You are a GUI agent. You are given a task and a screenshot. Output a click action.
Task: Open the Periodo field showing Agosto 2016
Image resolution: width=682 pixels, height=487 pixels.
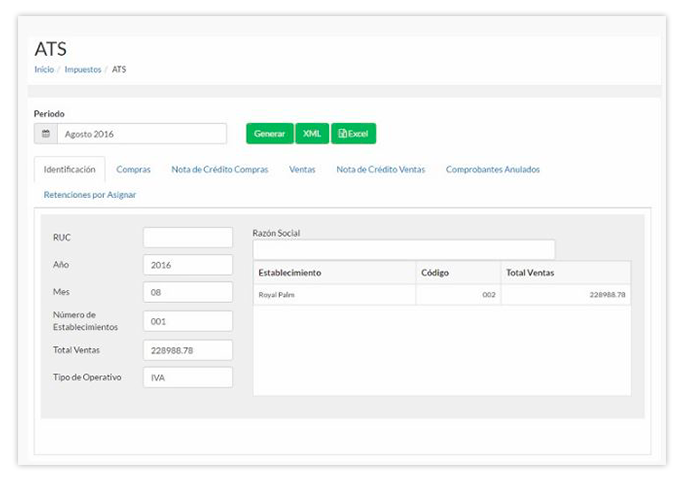[141, 134]
